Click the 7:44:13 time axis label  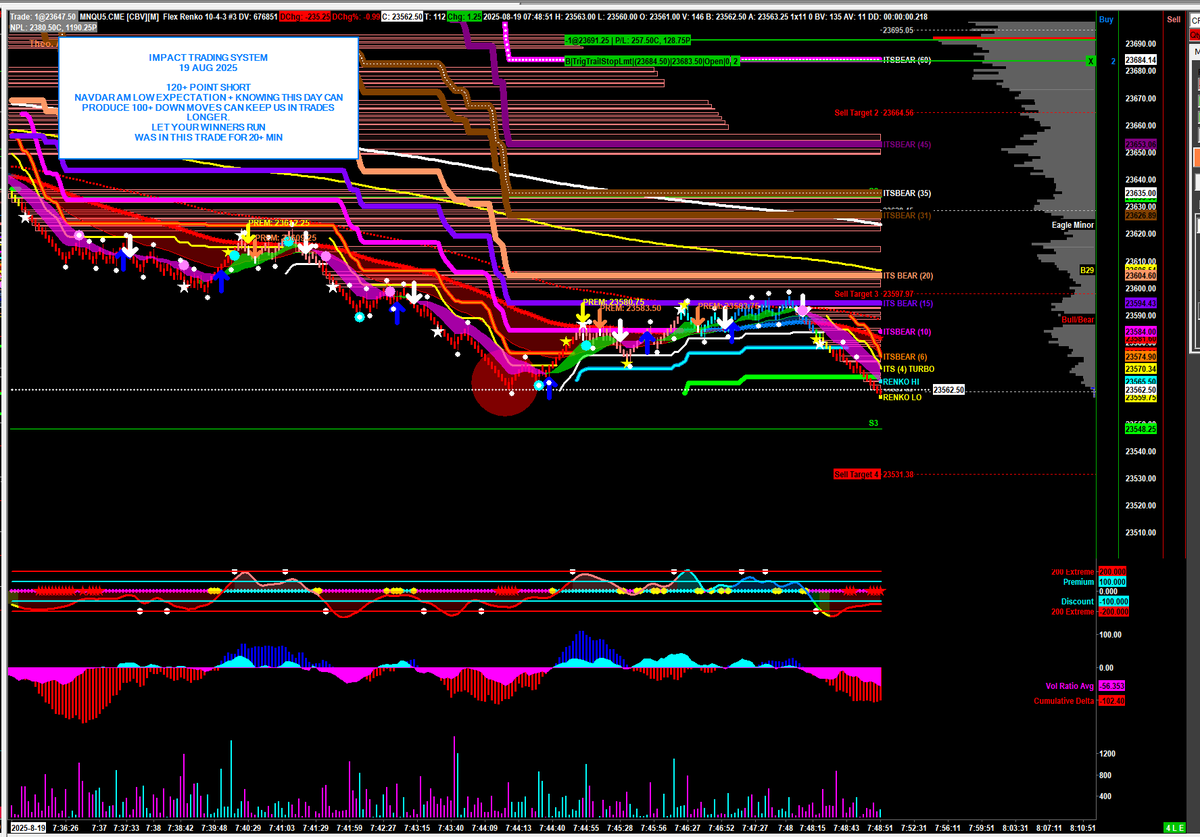(519, 827)
